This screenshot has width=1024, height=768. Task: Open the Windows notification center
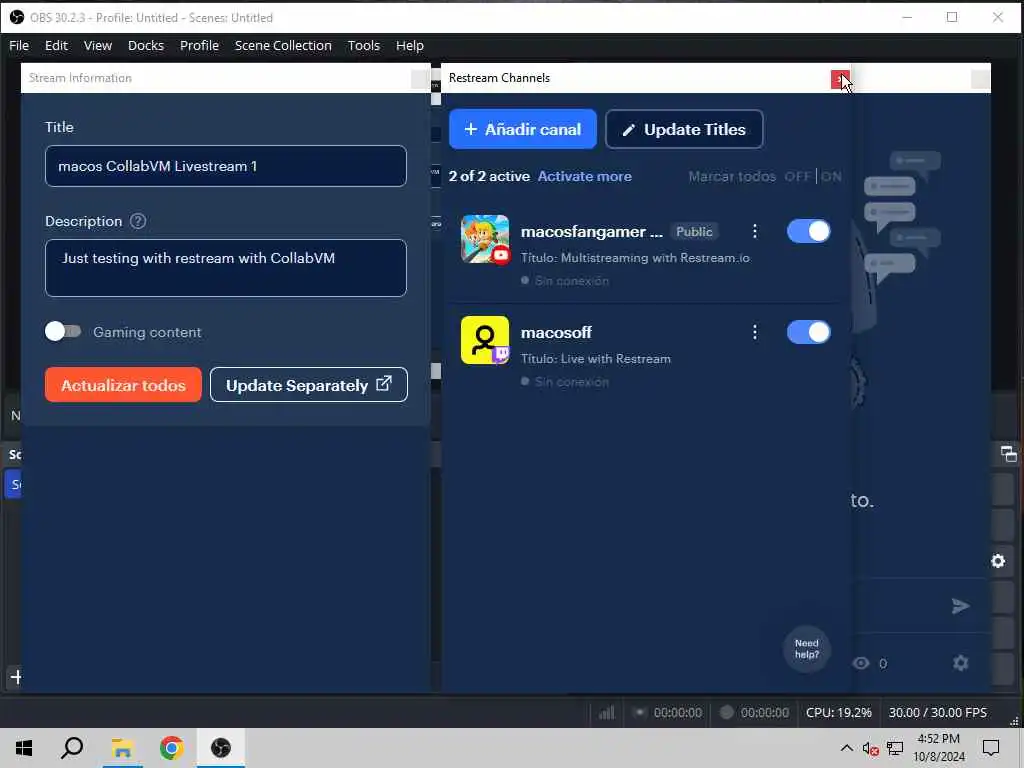pos(991,748)
